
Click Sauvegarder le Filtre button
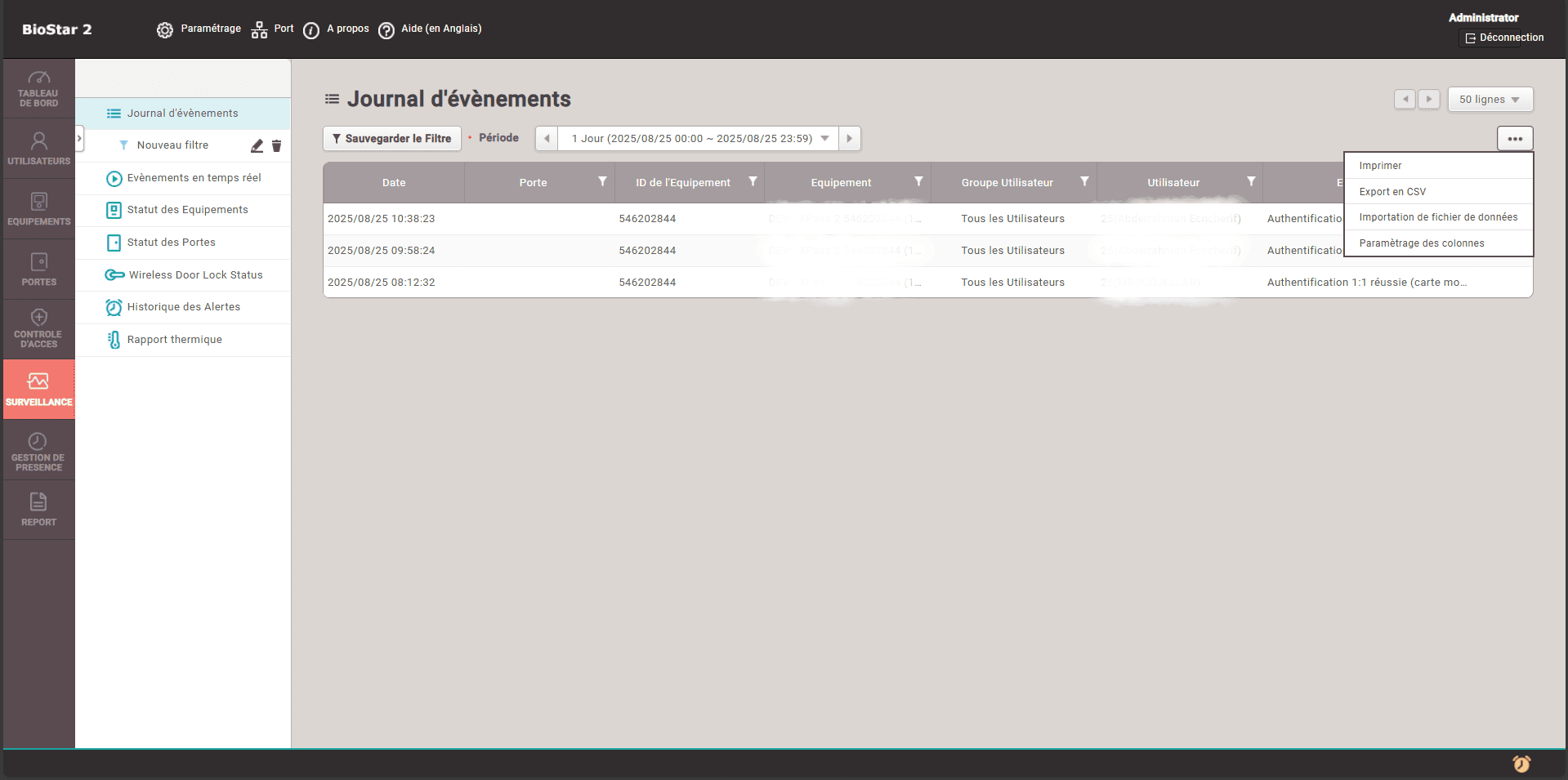[392, 138]
